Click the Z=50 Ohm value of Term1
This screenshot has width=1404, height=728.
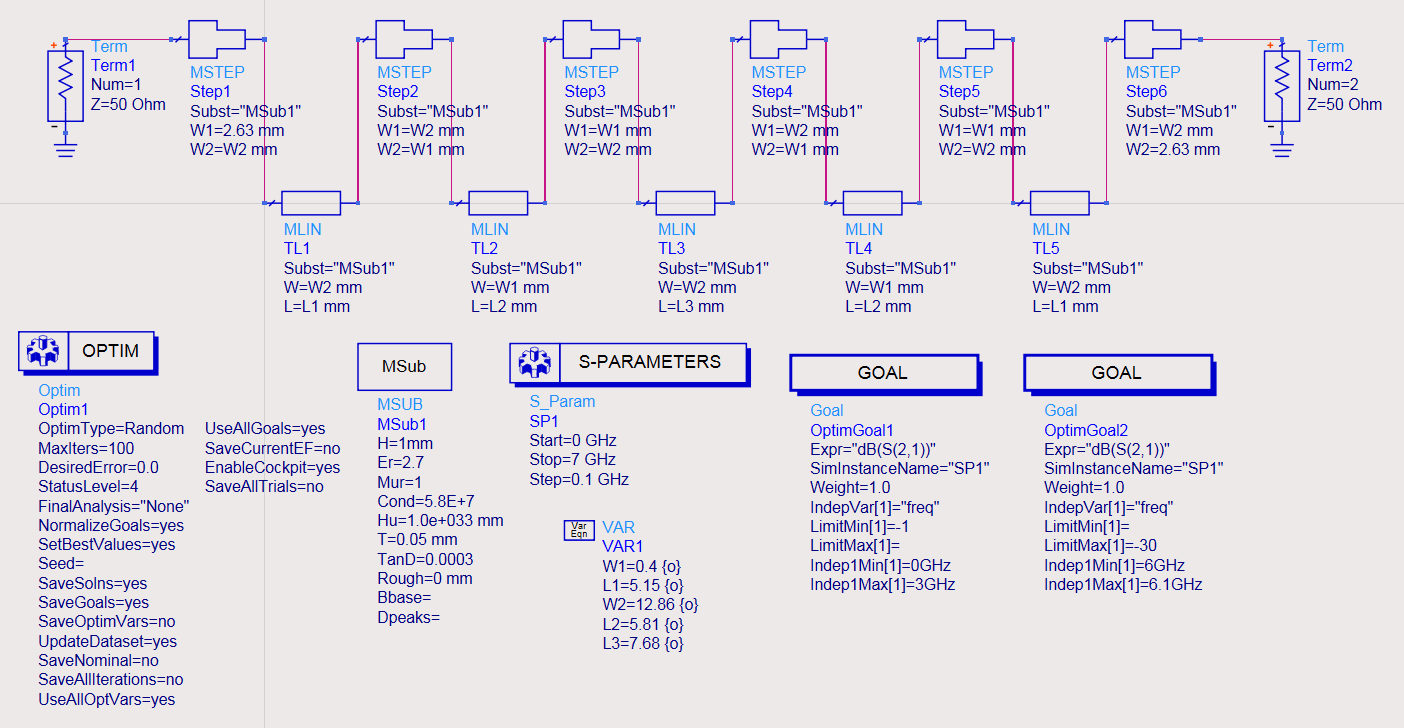(128, 104)
